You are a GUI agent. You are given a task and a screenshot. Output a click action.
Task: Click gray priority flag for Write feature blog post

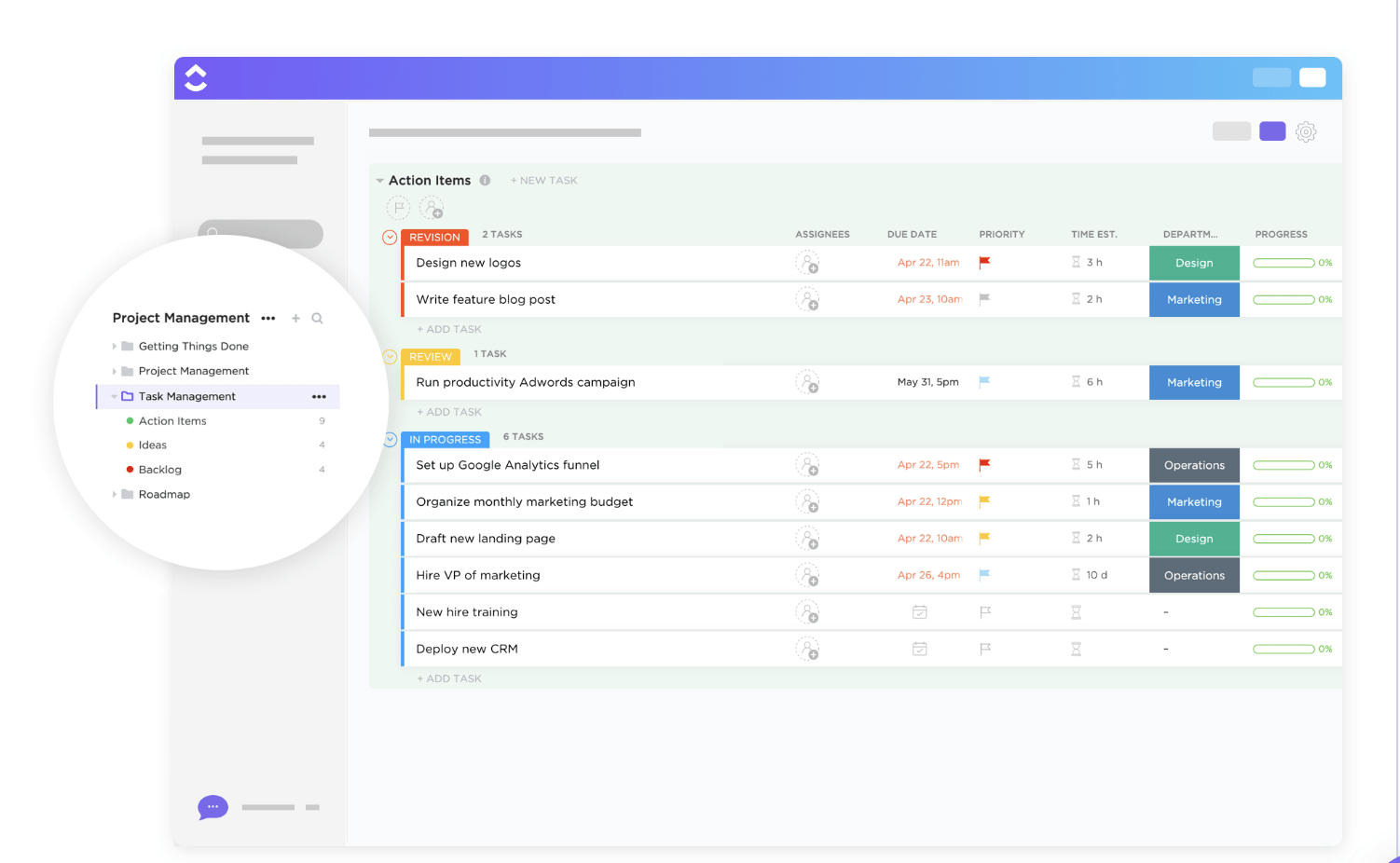(x=984, y=299)
